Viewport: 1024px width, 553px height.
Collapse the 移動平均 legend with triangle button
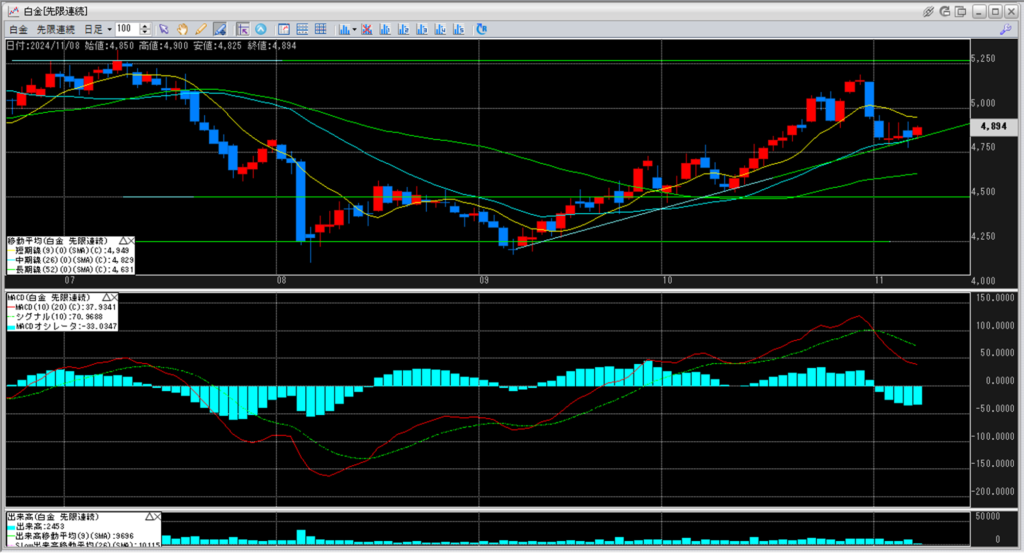123,241
